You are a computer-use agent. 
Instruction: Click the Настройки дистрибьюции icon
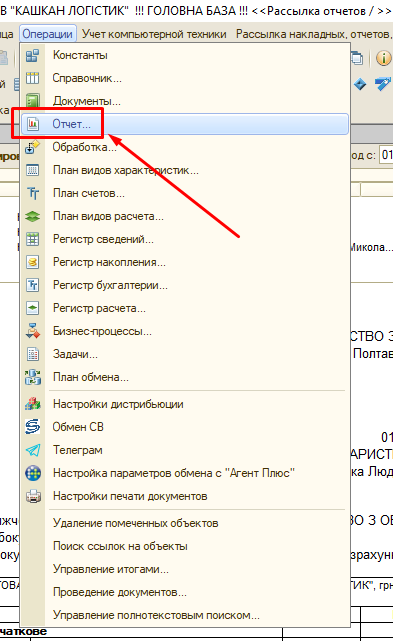[x=33, y=404]
